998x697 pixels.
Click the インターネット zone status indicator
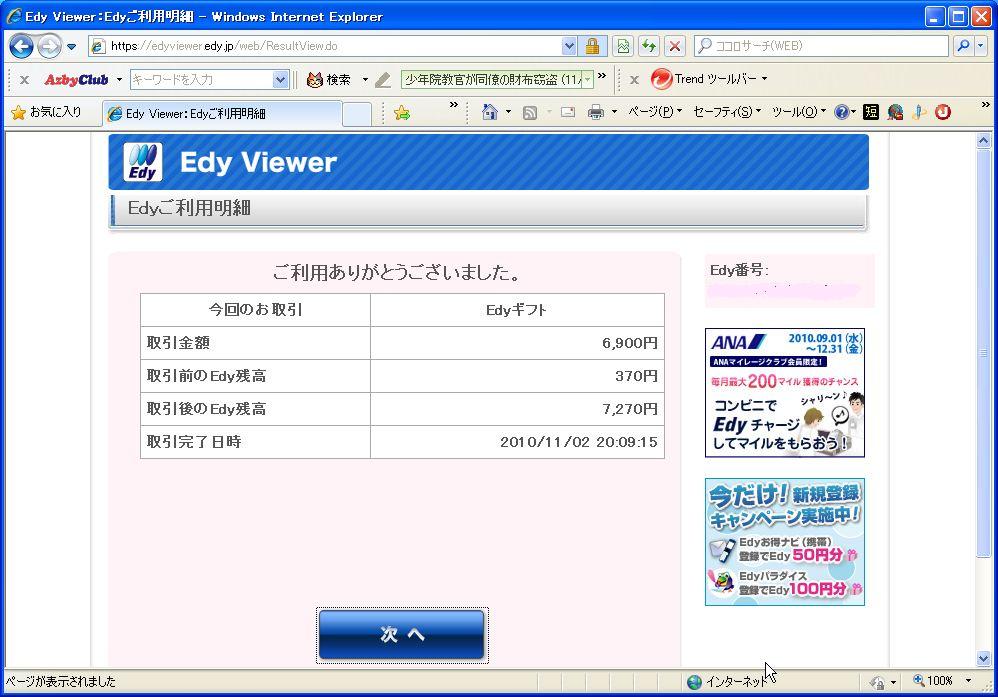727,682
